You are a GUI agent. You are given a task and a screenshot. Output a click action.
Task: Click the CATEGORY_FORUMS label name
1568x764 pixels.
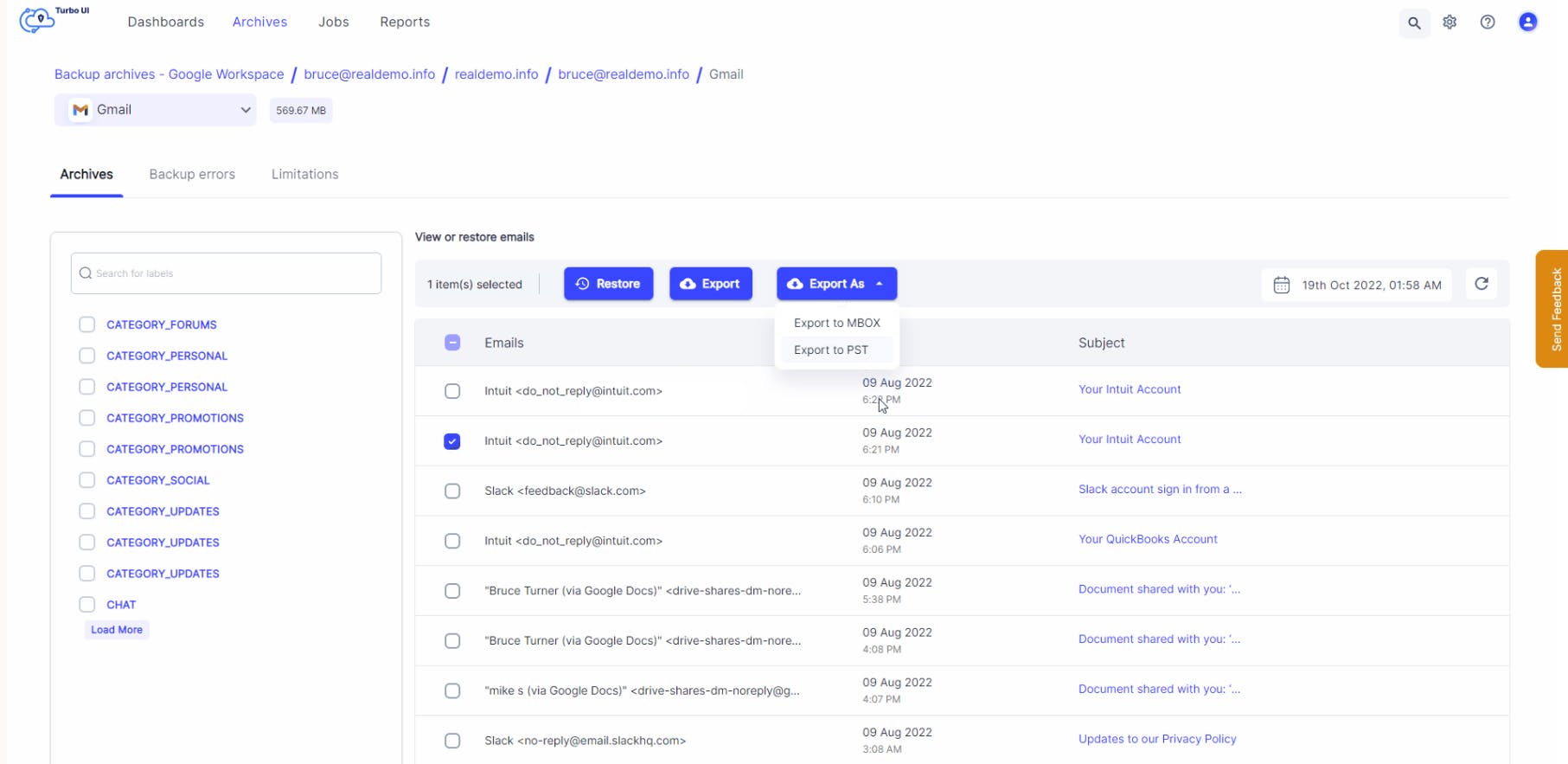click(x=162, y=324)
